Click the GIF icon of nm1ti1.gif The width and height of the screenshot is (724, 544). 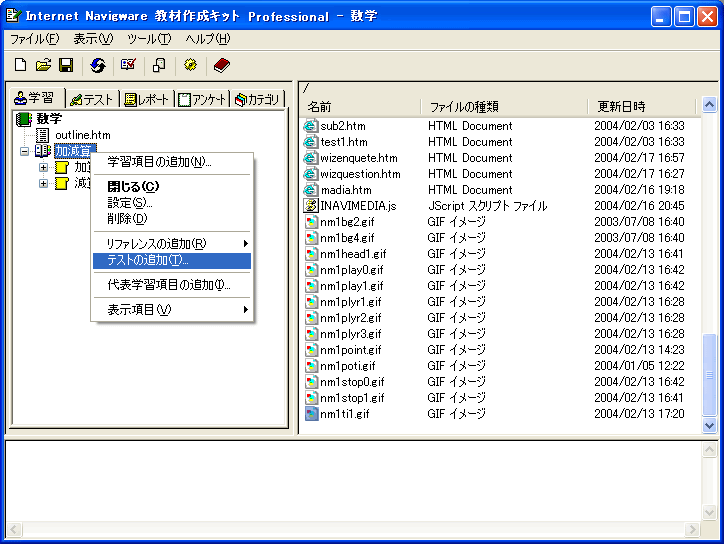point(311,414)
